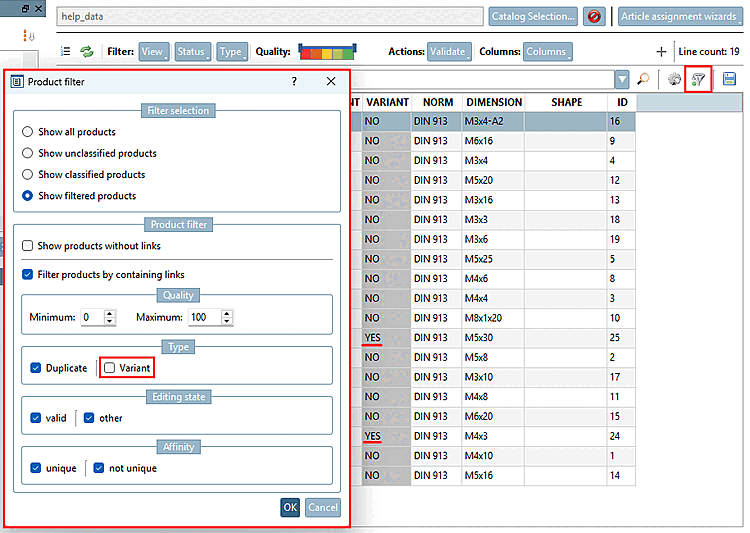Click the magnifier search icon

coord(643,79)
